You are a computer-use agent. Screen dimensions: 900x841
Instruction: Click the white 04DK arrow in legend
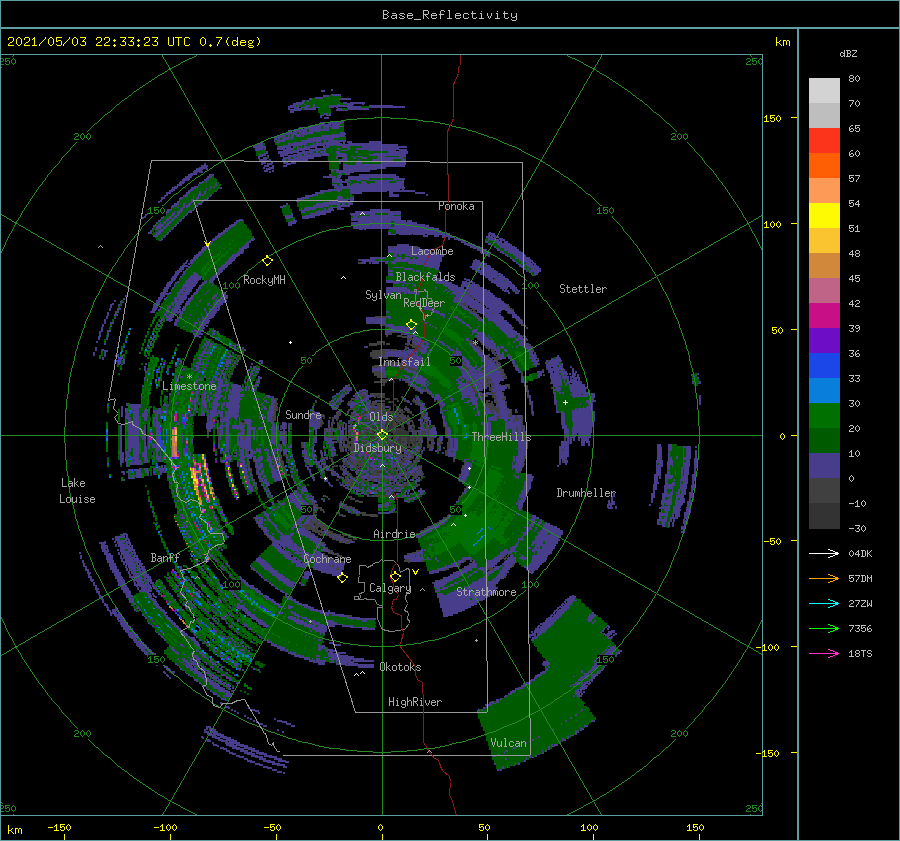(x=824, y=553)
